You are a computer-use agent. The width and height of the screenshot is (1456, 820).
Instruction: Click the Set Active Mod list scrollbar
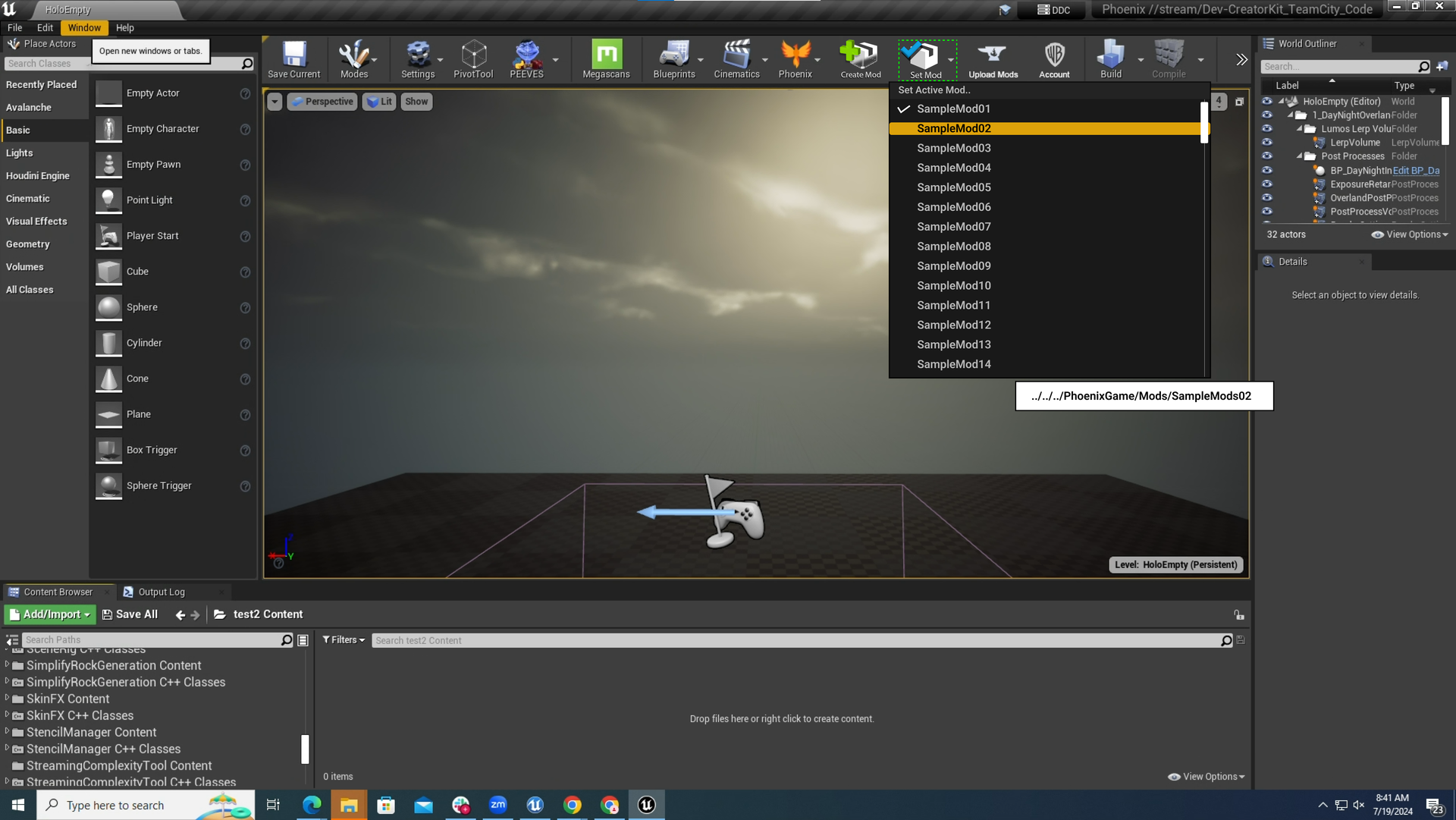[x=1203, y=124]
